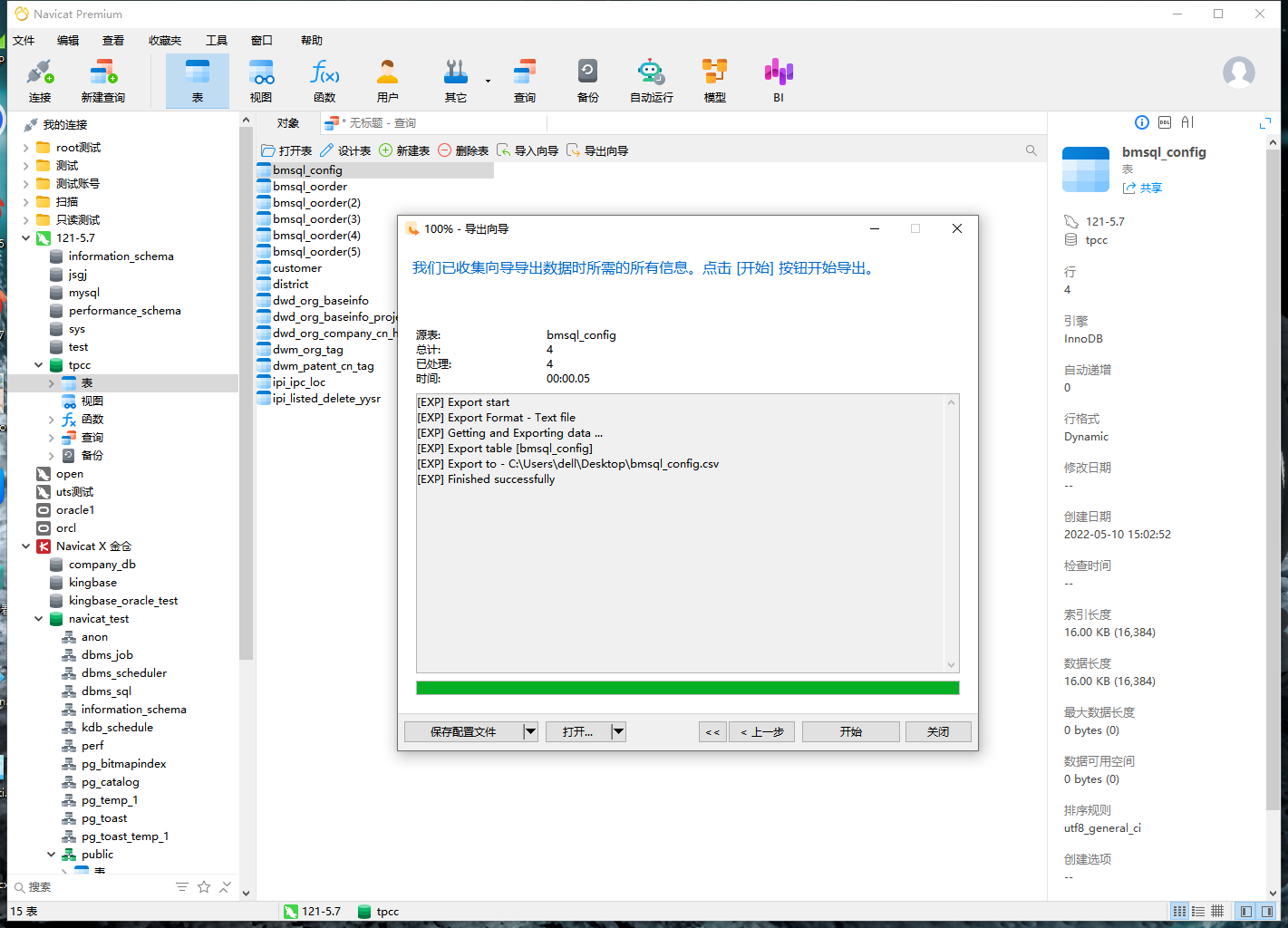Image resolution: width=1288 pixels, height=928 pixels.
Task: Open the 收藏夹 menu
Action: 165,40
